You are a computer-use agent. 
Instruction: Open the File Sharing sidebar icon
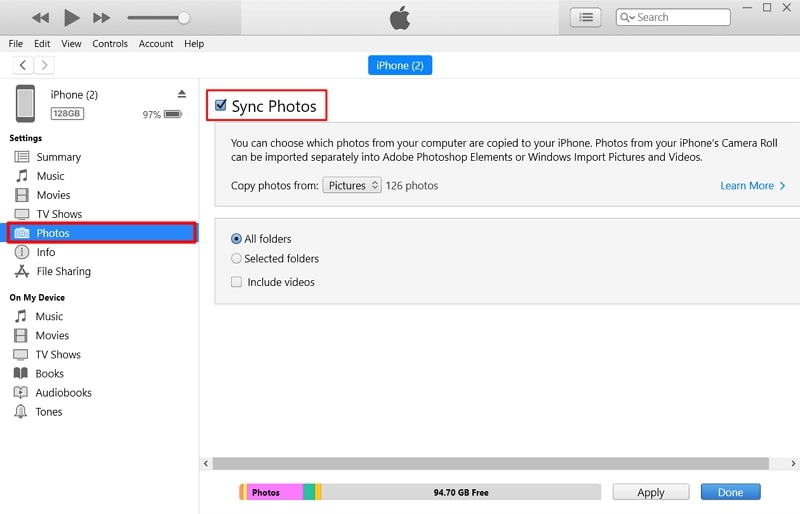coord(21,271)
